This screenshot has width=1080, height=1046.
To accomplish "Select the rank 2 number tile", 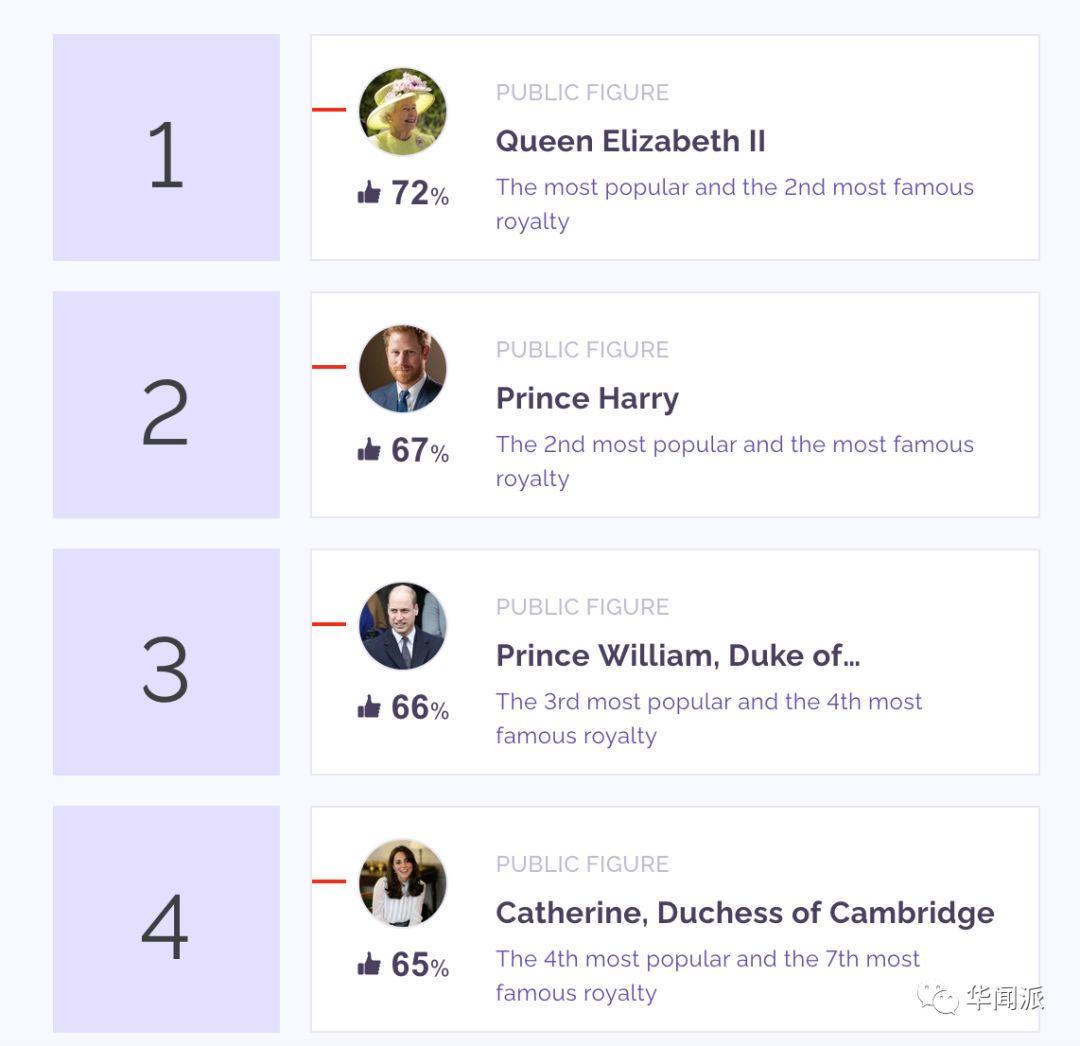I will click(x=166, y=404).
